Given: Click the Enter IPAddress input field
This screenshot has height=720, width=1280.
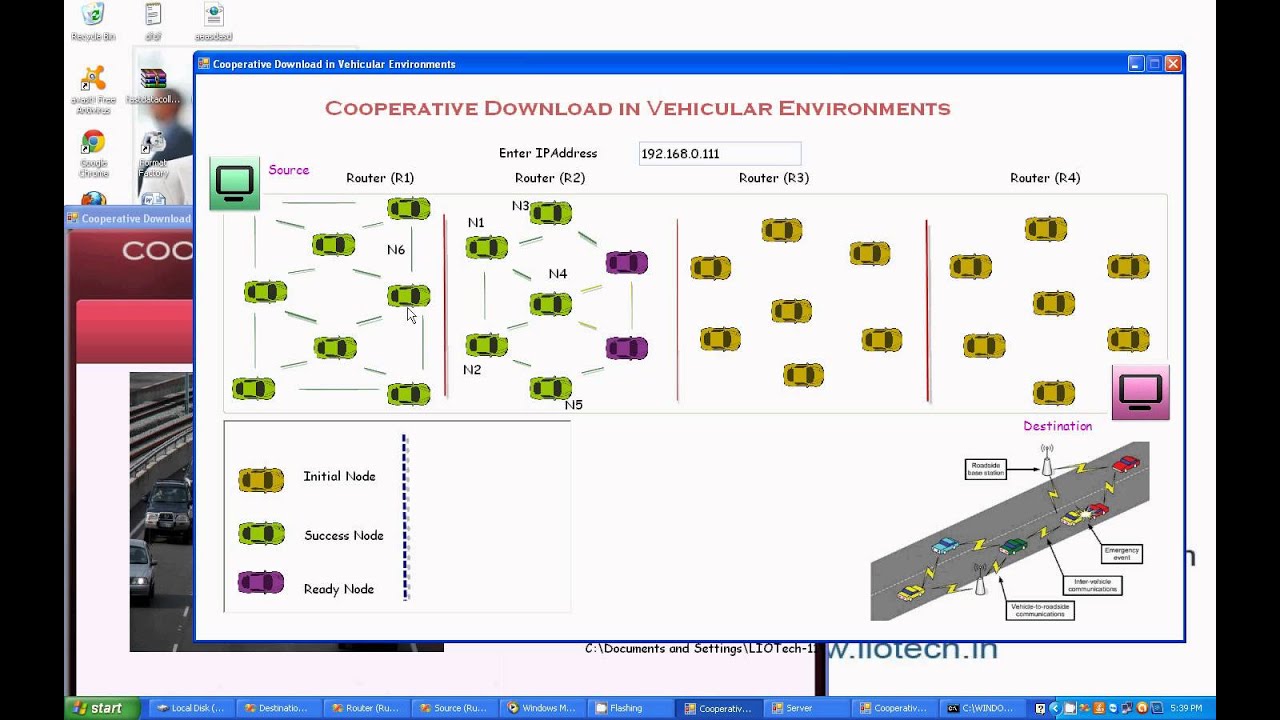Looking at the screenshot, I should pos(720,153).
